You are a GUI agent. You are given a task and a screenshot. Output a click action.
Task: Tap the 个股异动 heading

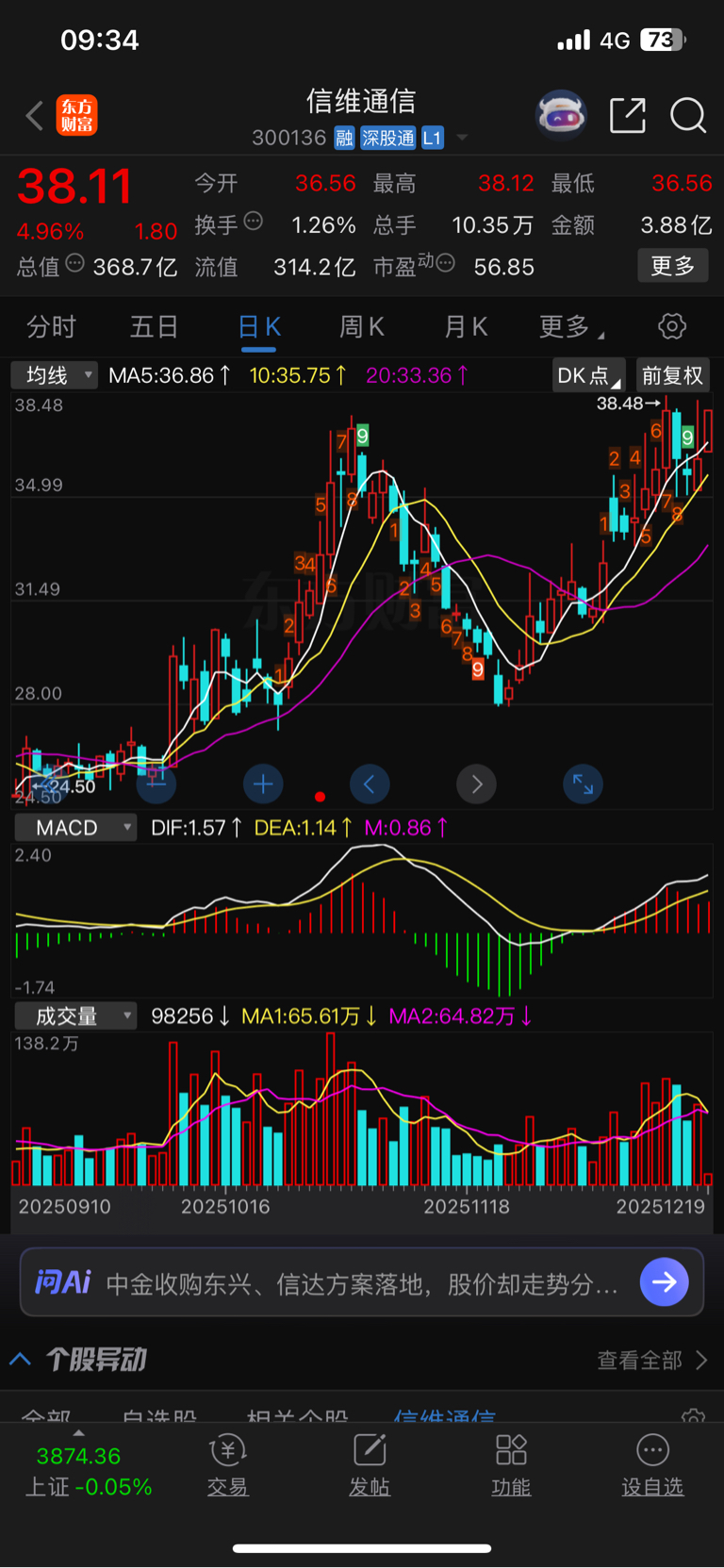point(96,1359)
